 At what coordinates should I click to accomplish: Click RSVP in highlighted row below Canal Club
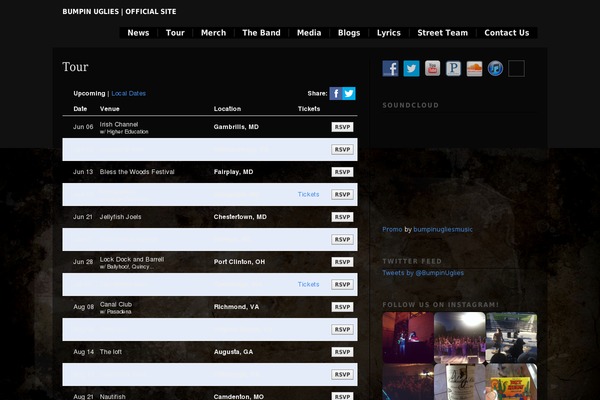342,329
